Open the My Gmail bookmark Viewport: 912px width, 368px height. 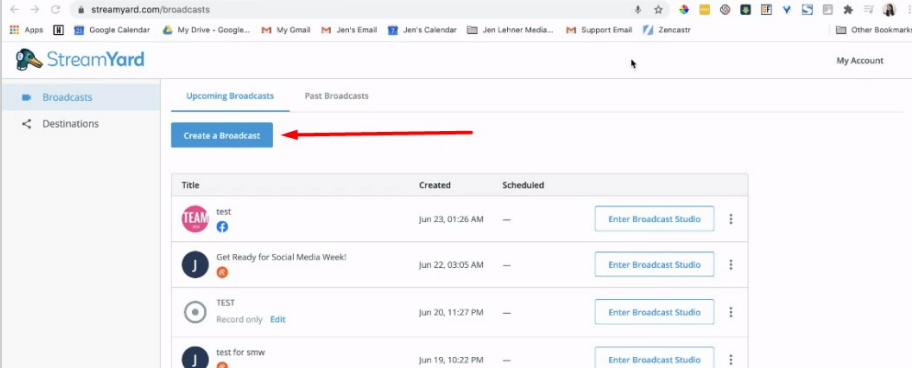[286, 30]
